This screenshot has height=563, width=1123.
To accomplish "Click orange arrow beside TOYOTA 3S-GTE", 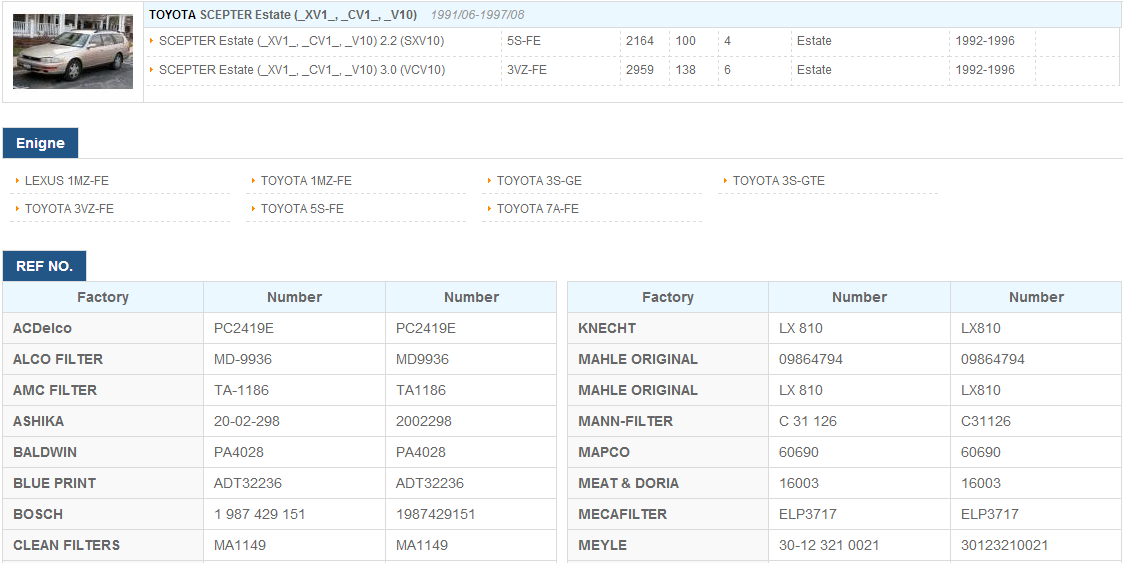I will point(725,181).
